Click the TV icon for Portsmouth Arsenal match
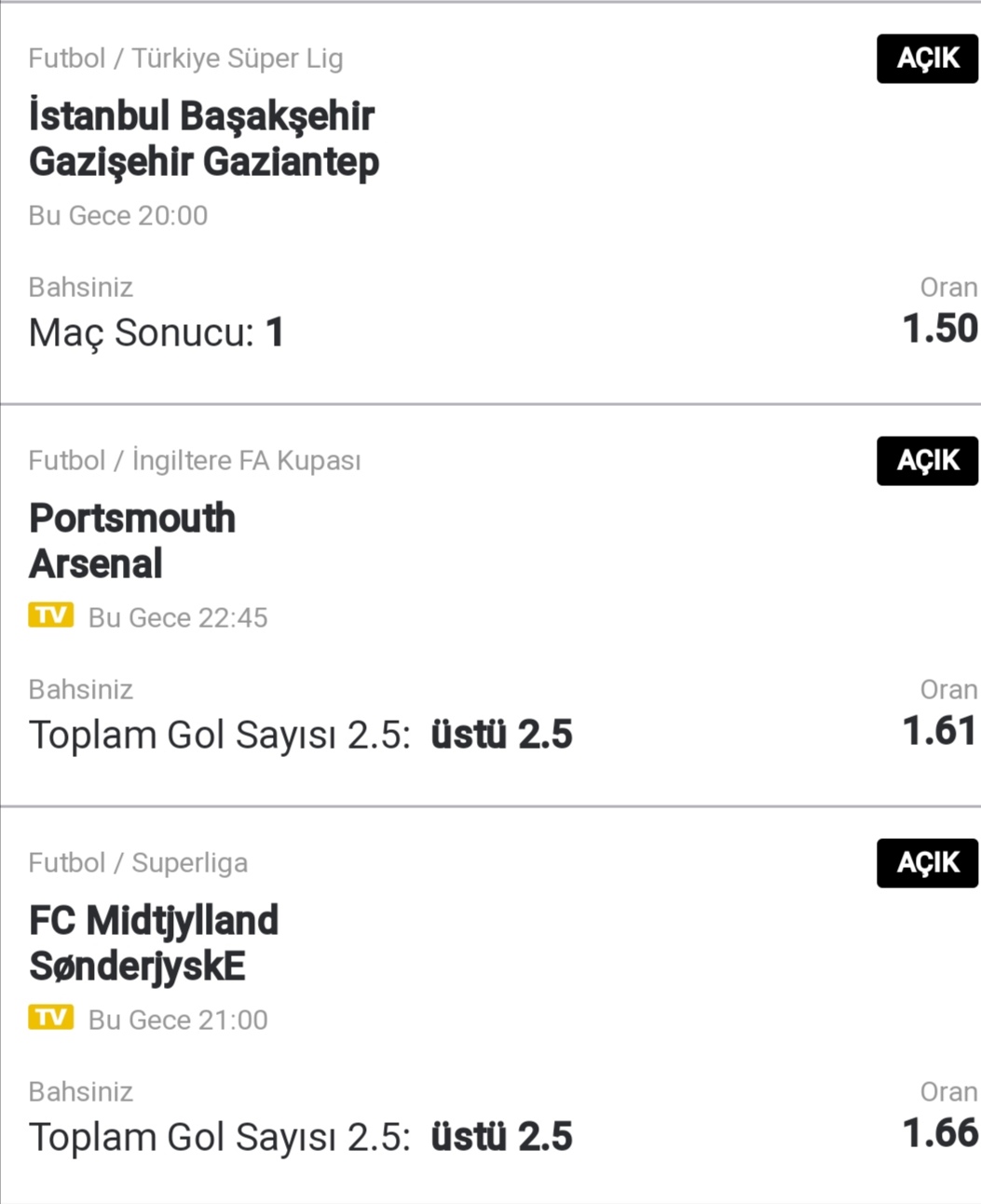The height and width of the screenshot is (1204, 981). pyautogui.click(x=50, y=616)
